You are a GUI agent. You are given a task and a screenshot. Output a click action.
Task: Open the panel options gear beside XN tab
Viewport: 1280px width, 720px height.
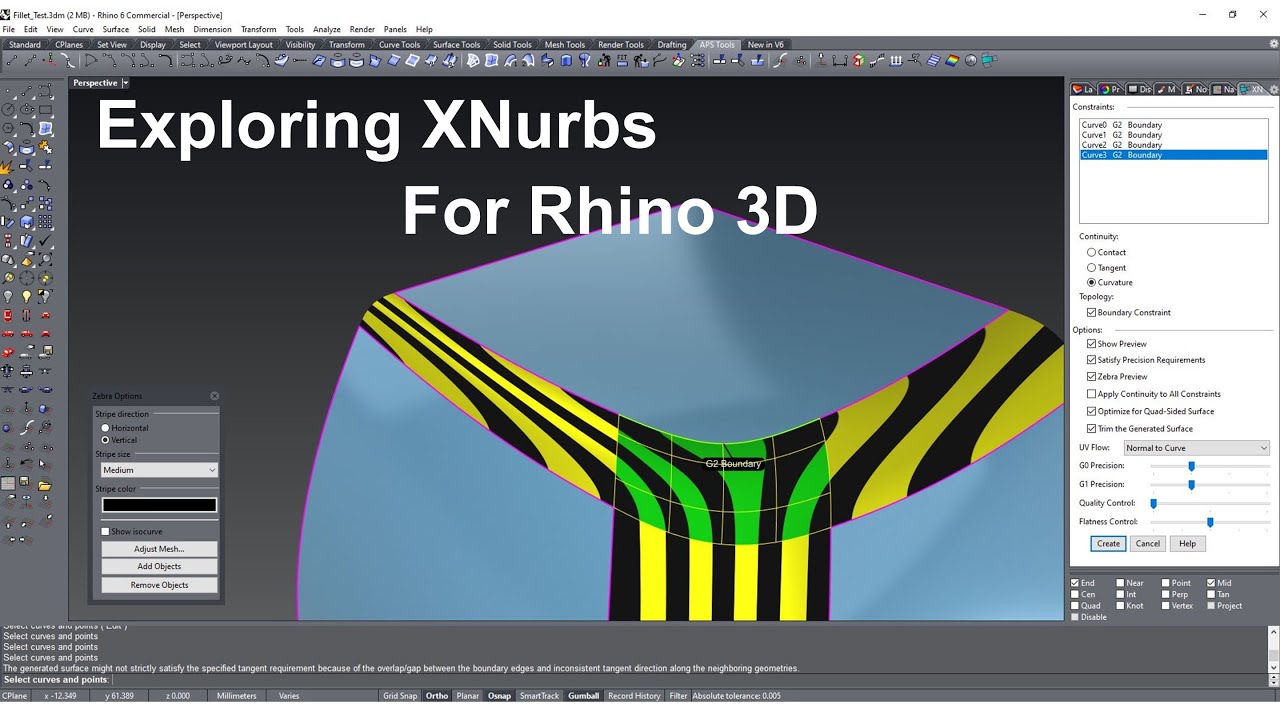1274,89
